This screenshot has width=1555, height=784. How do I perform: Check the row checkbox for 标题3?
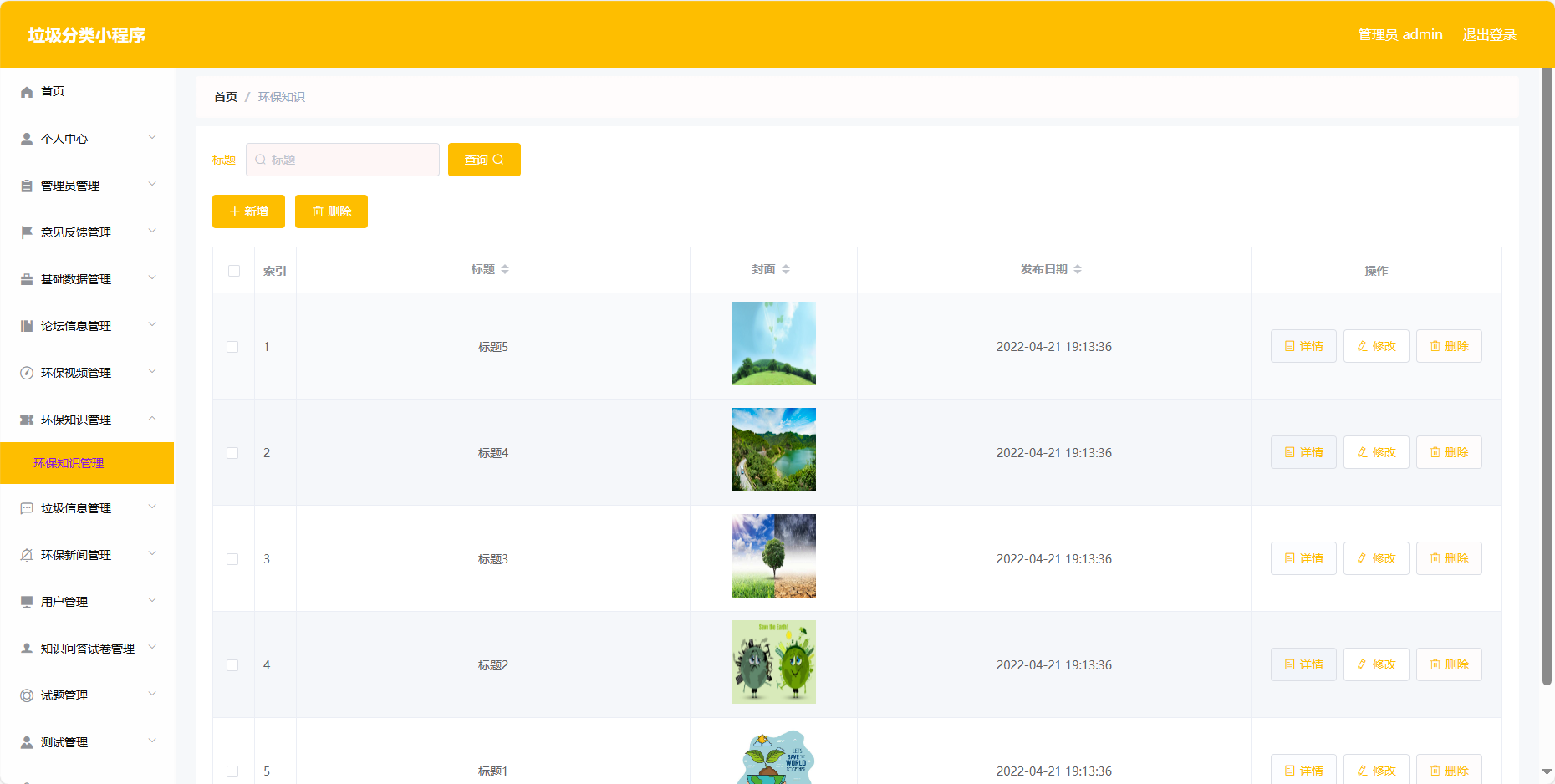[x=232, y=559]
